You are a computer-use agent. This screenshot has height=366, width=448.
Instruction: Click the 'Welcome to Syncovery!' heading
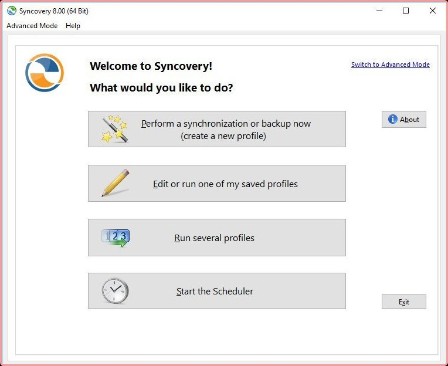pyautogui.click(x=151, y=66)
